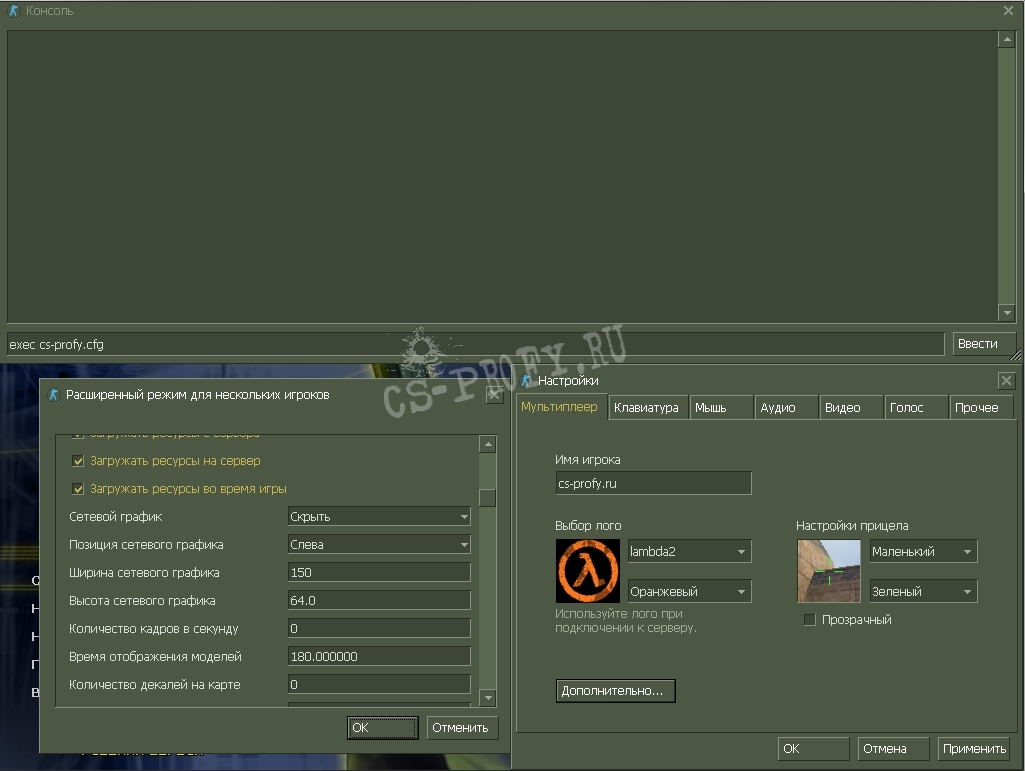The image size is (1025, 771).
Task: Click the Имя игрока name field
Action: pos(653,483)
